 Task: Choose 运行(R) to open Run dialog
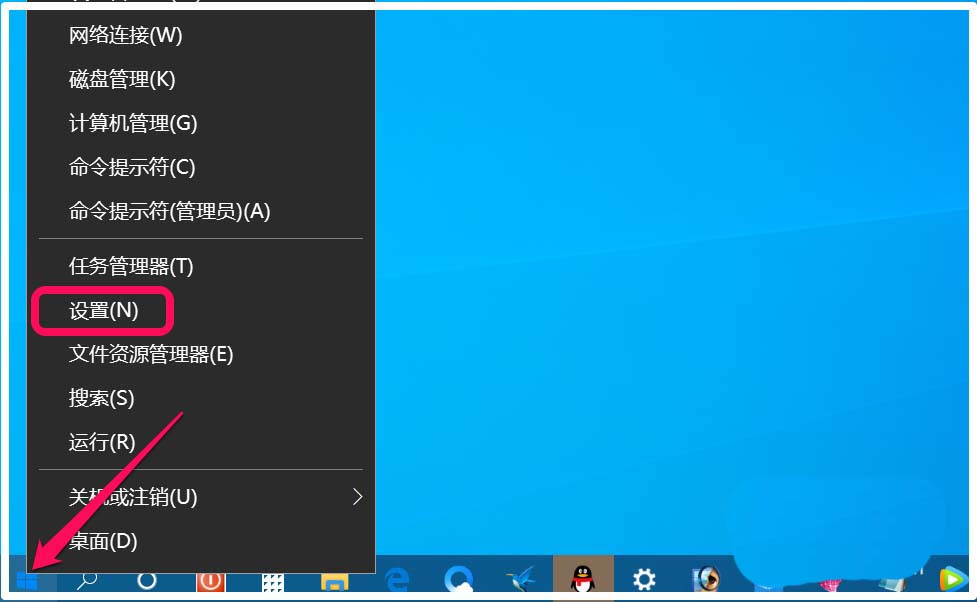(x=100, y=441)
